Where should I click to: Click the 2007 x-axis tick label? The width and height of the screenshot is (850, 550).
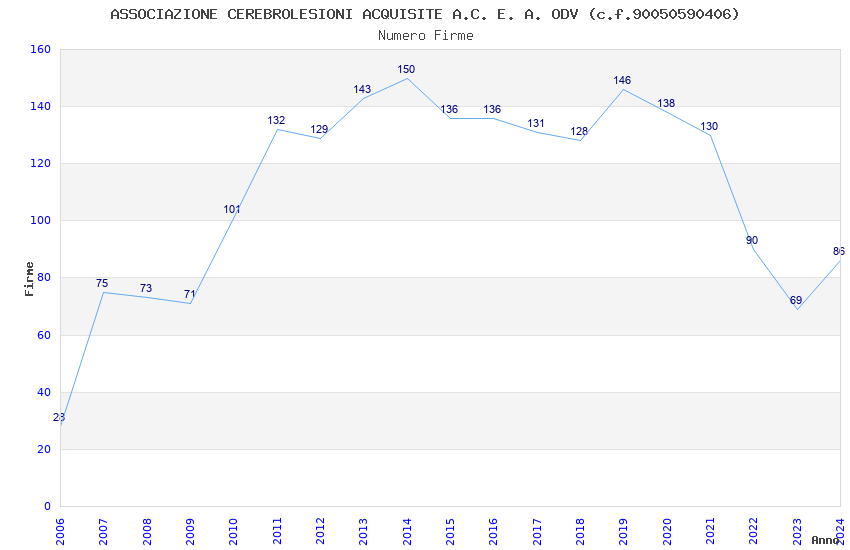point(103,532)
